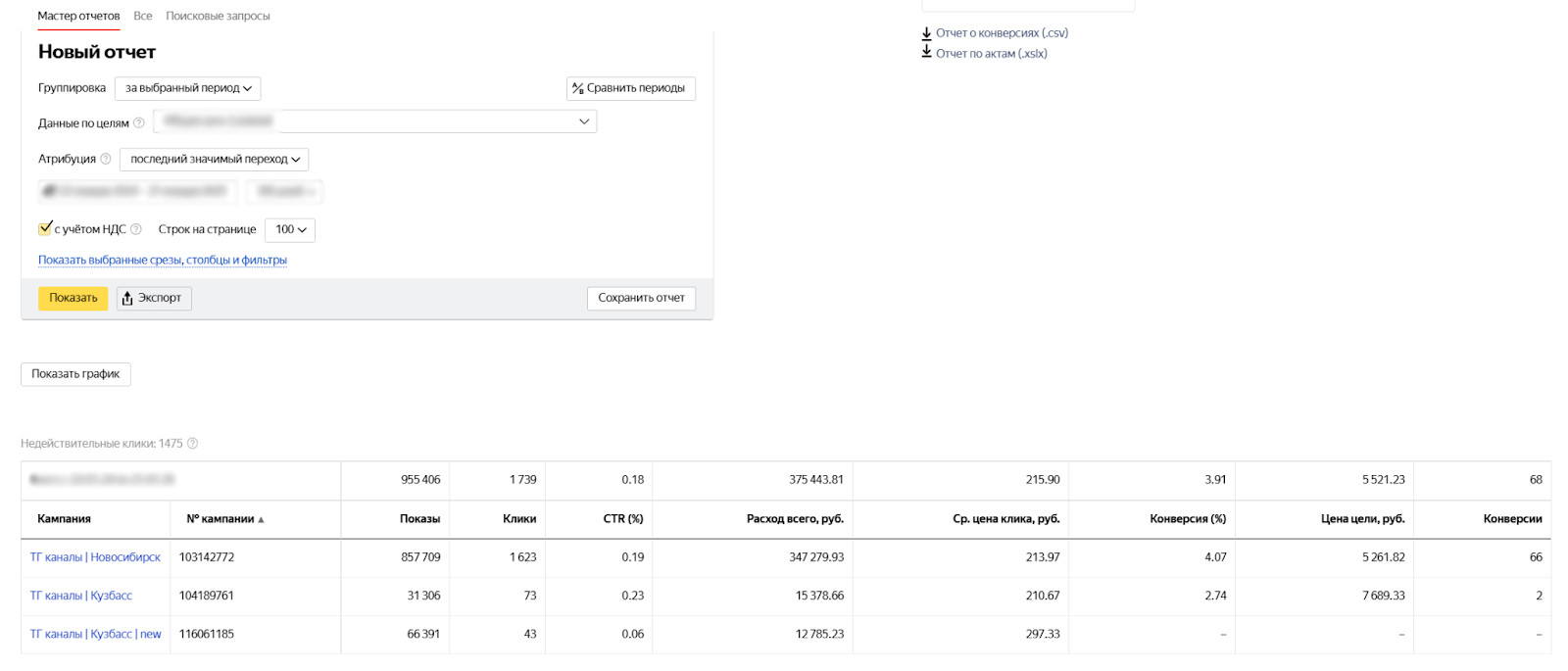Screen dimensions: 1568x671
Task: Open the Группировка period dropdown
Action: pyautogui.click(x=187, y=88)
